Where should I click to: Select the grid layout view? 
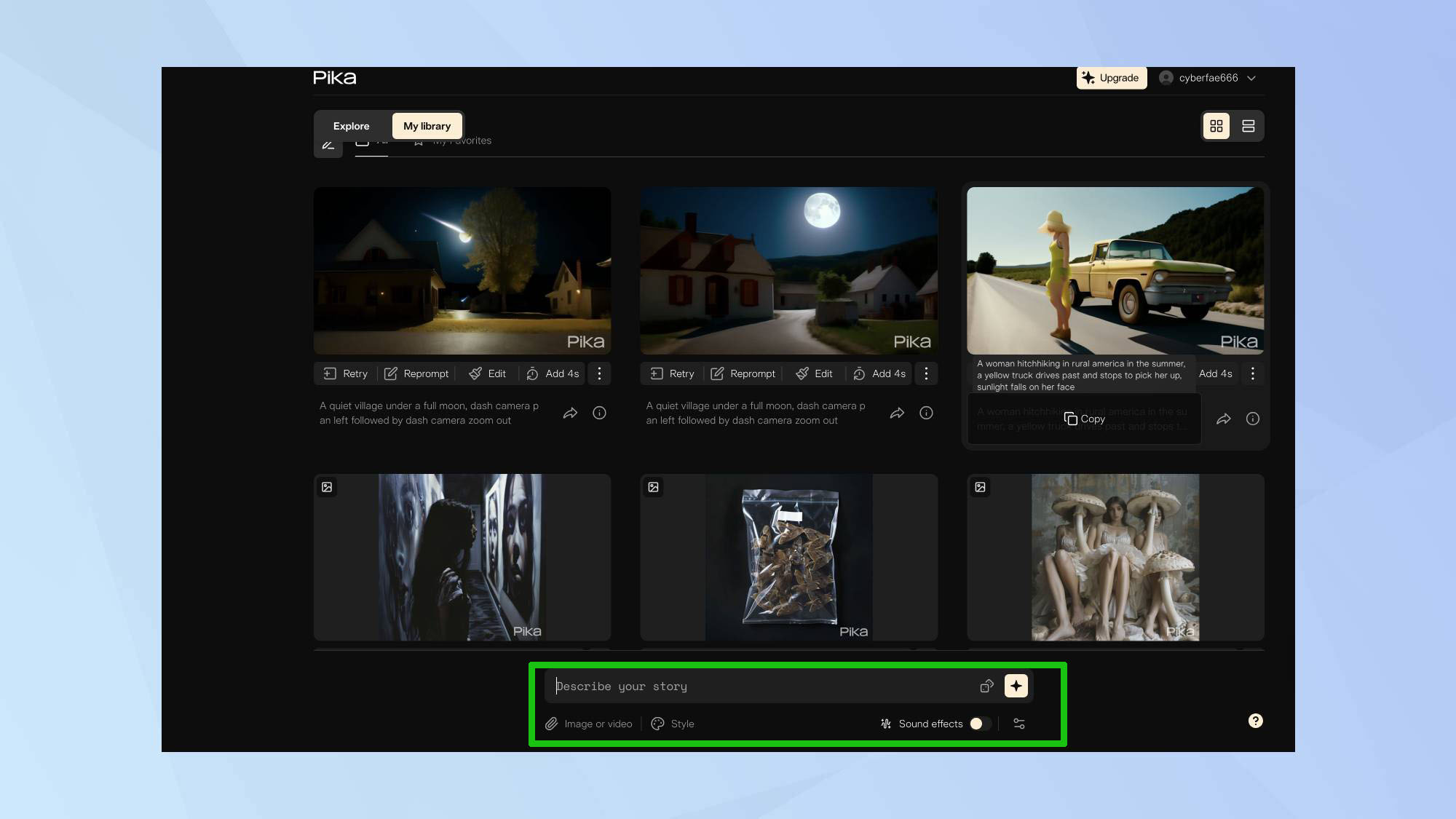tap(1216, 126)
